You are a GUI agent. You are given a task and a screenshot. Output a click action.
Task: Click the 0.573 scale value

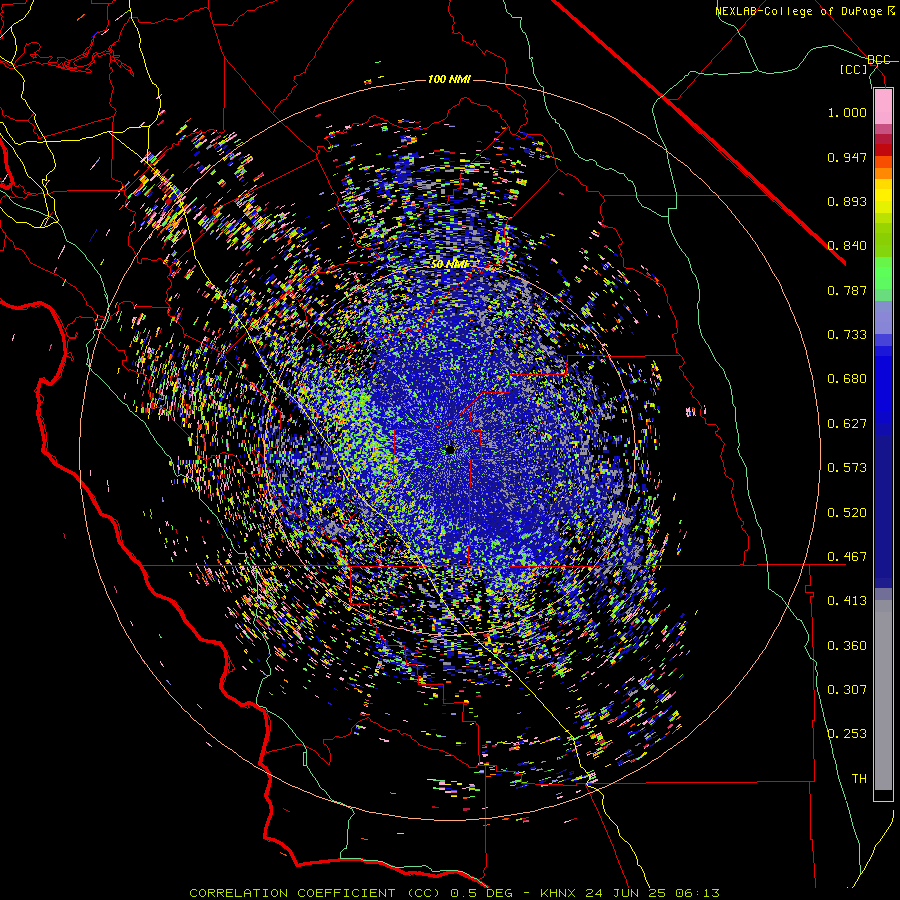pyautogui.click(x=847, y=468)
